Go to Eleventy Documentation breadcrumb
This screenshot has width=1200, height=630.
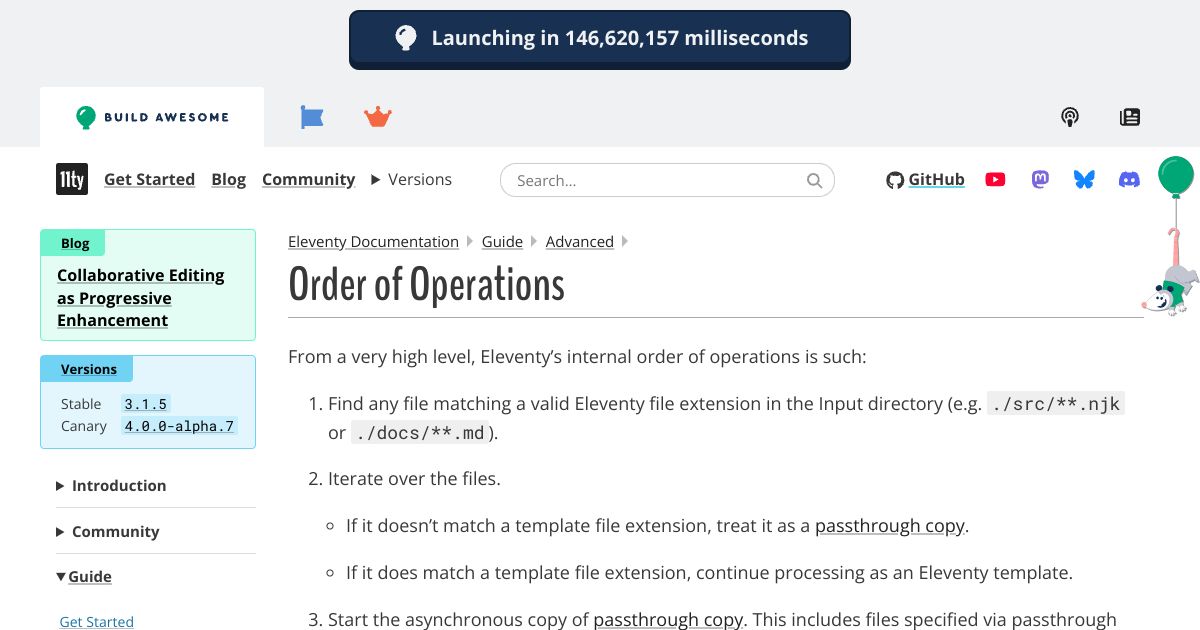tap(373, 241)
